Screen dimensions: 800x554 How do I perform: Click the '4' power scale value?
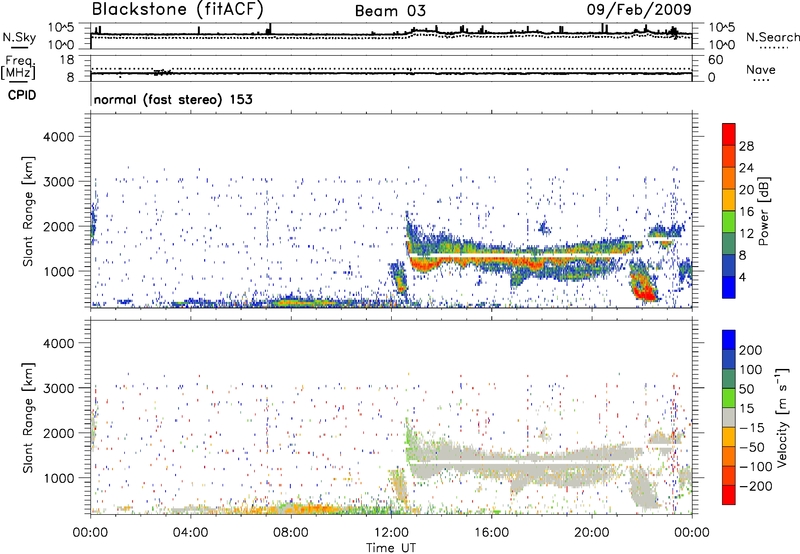[742, 277]
